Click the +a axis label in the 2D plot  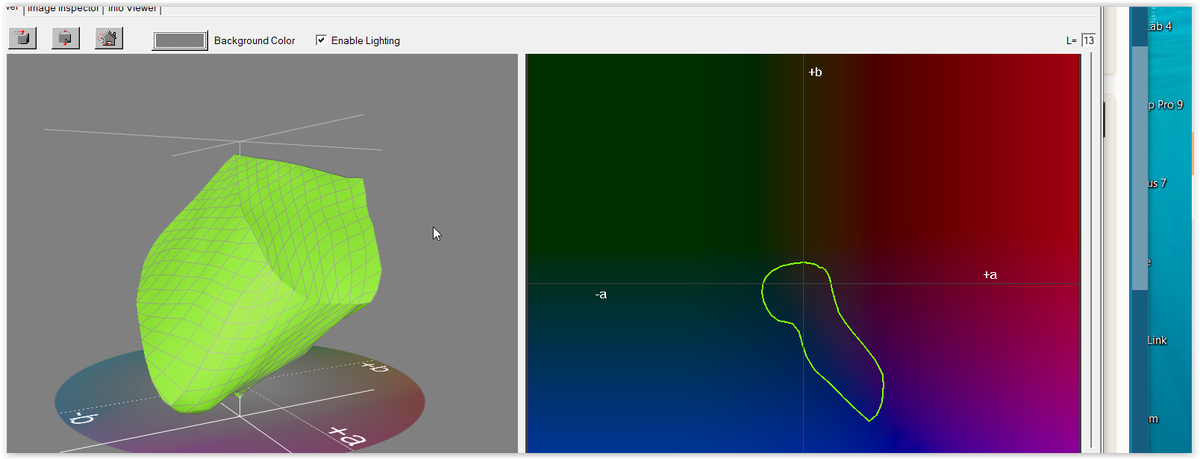click(x=989, y=274)
